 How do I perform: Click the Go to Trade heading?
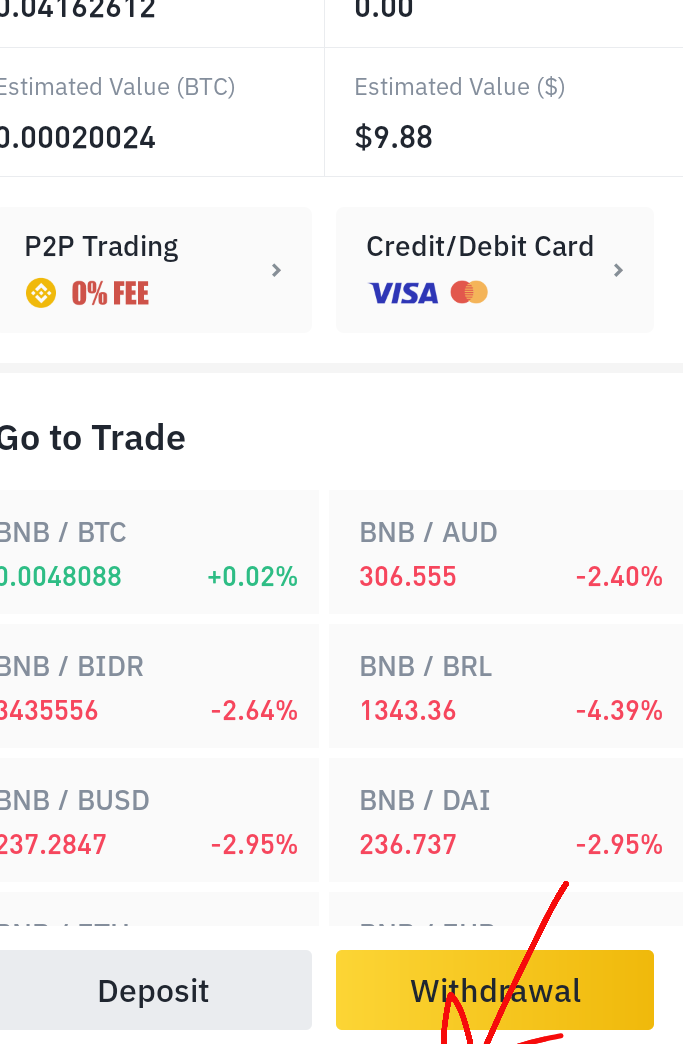[92, 438]
